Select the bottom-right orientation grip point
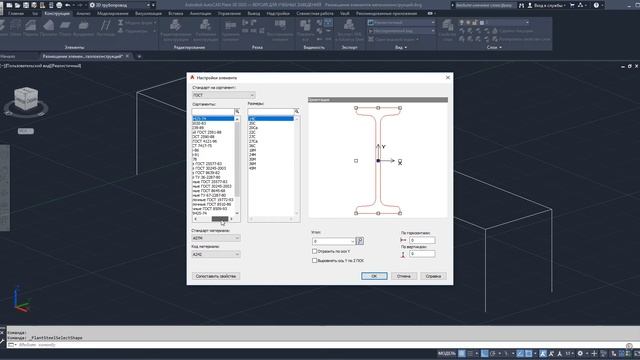 (x=400, y=213)
